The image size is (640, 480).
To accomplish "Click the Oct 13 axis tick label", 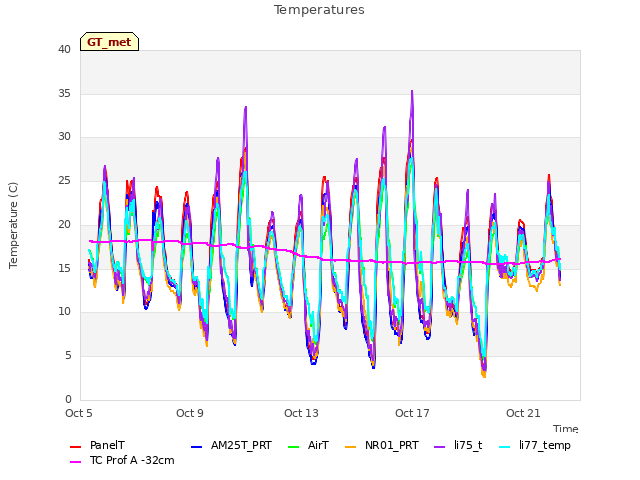I will pos(301,413).
